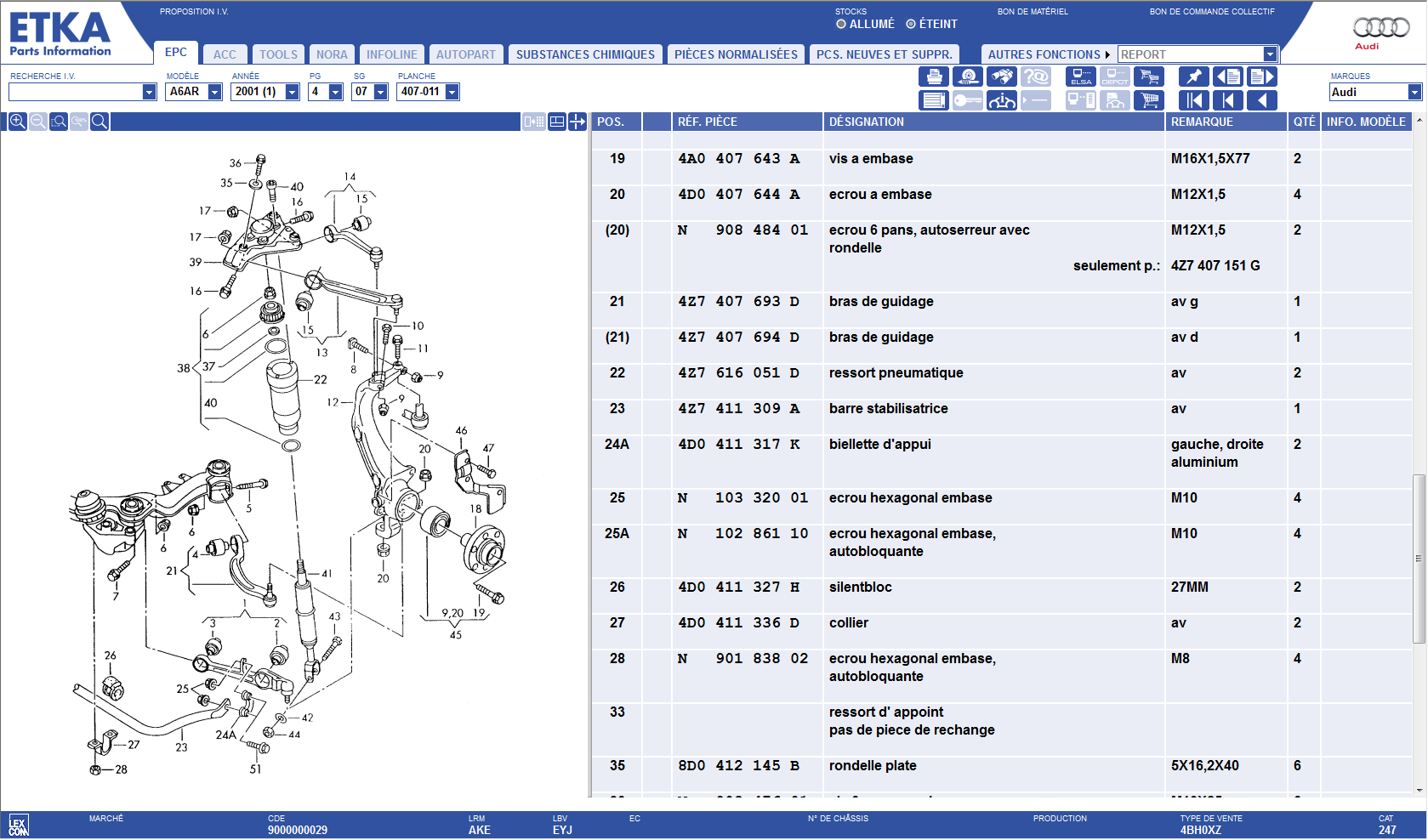Click the printer icon in toolbar
The image size is (1428, 840).
934,77
